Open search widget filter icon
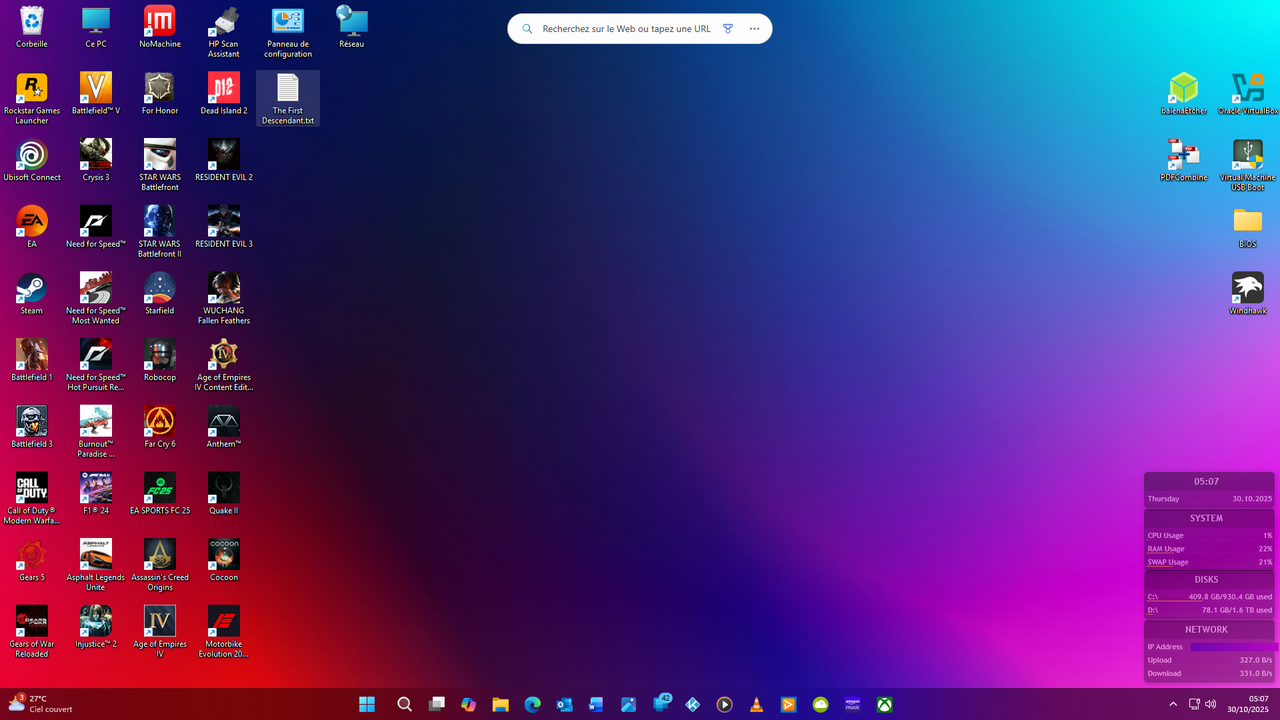Screen dimensions: 1280x720 coord(728,29)
